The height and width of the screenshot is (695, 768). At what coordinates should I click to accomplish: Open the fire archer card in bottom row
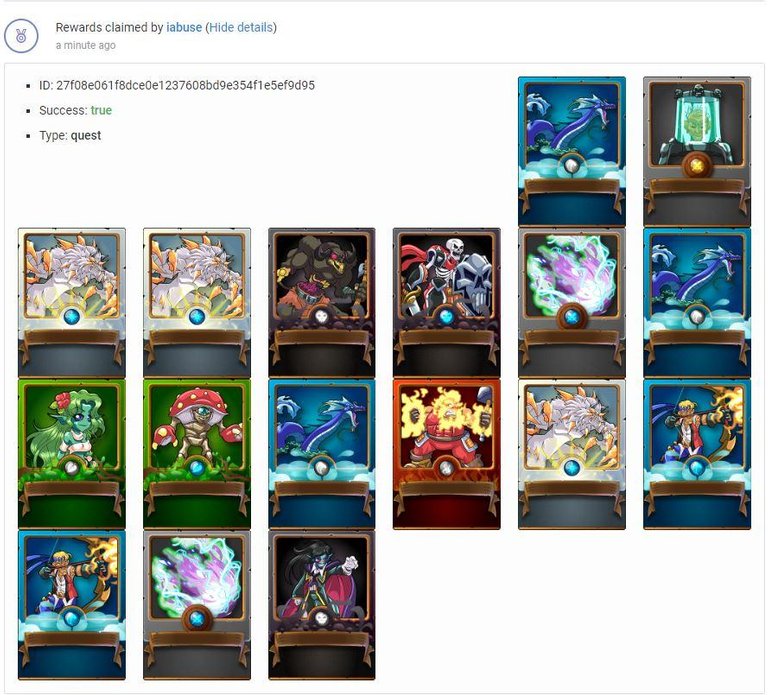point(72,605)
